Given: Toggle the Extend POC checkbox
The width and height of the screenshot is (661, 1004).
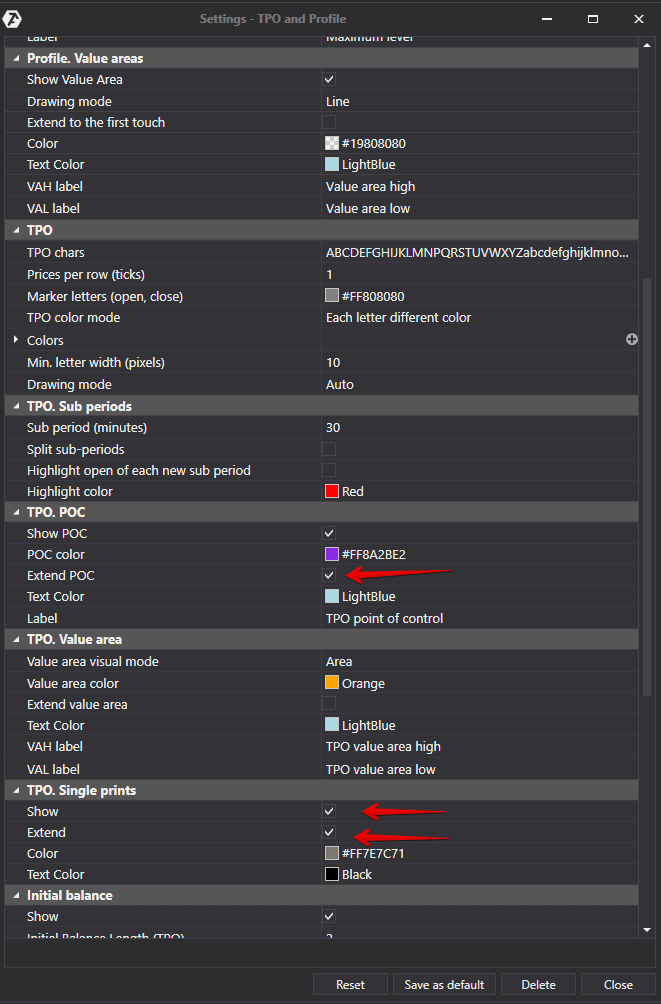Looking at the screenshot, I should pos(329,576).
